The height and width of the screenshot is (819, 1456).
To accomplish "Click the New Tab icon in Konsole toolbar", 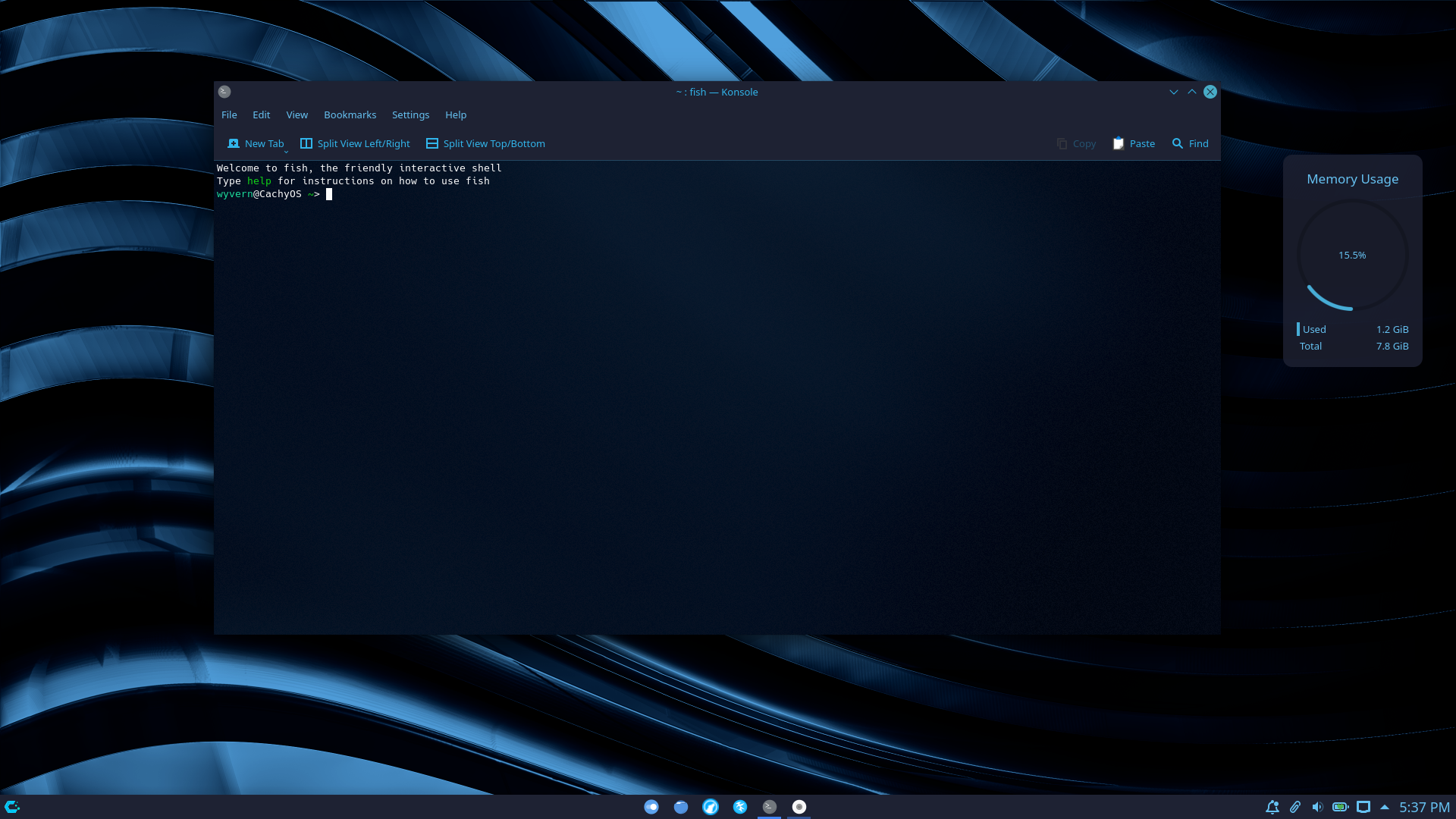I will pyautogui.click(x=234, y=143).
